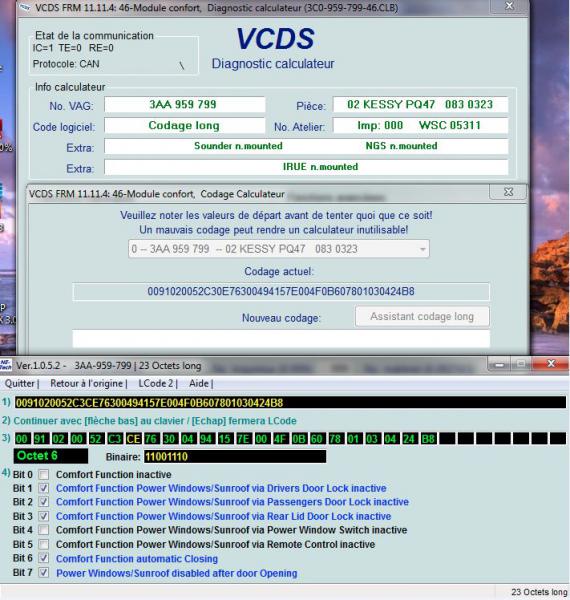This screenshot has width=570, height=600.
Task: Select highlighted byte CE in the byte row
Action: click(x=133, y=439)
